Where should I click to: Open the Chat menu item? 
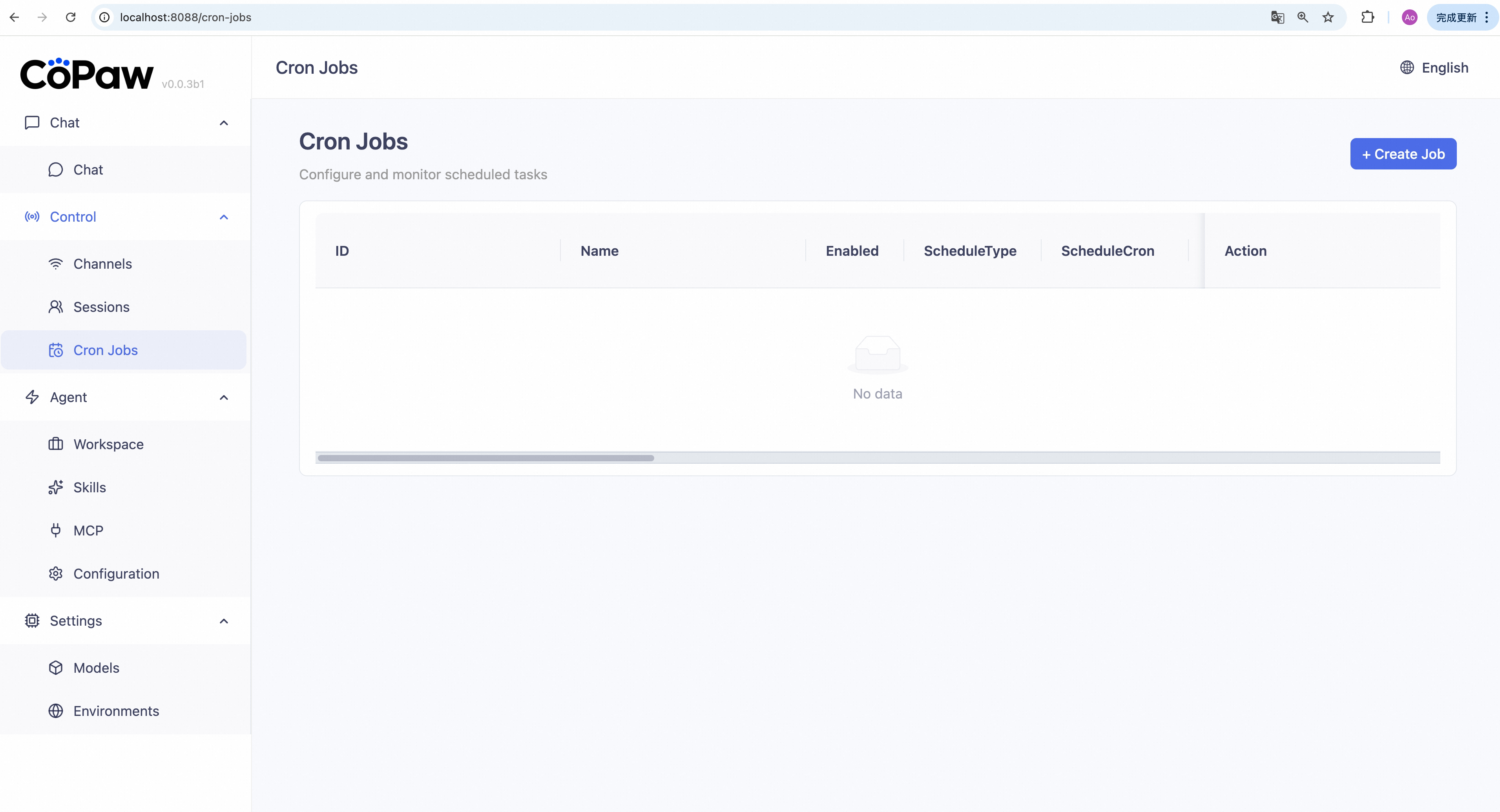(88, 169)
